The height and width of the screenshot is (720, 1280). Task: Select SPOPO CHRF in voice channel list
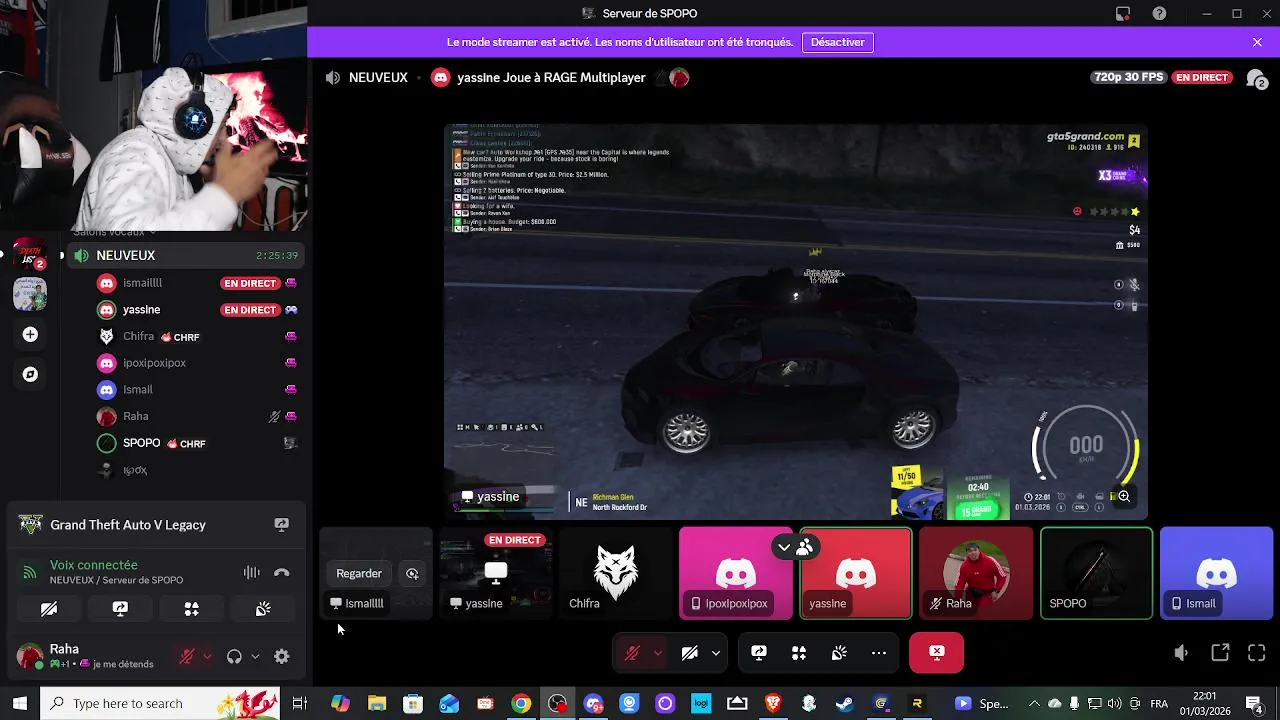pos(198,443)
